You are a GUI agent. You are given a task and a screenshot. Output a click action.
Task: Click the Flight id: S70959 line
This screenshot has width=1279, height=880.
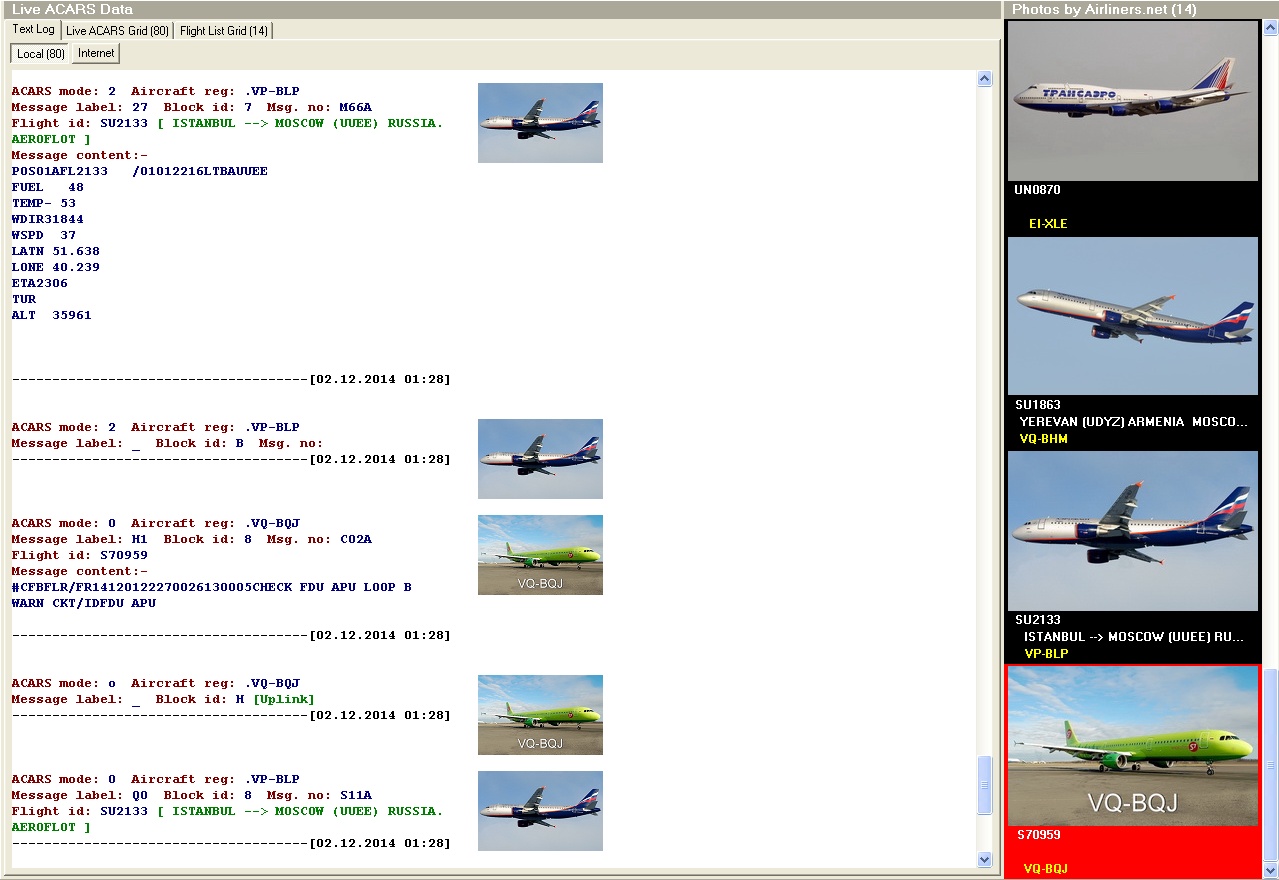click(80, 555)
